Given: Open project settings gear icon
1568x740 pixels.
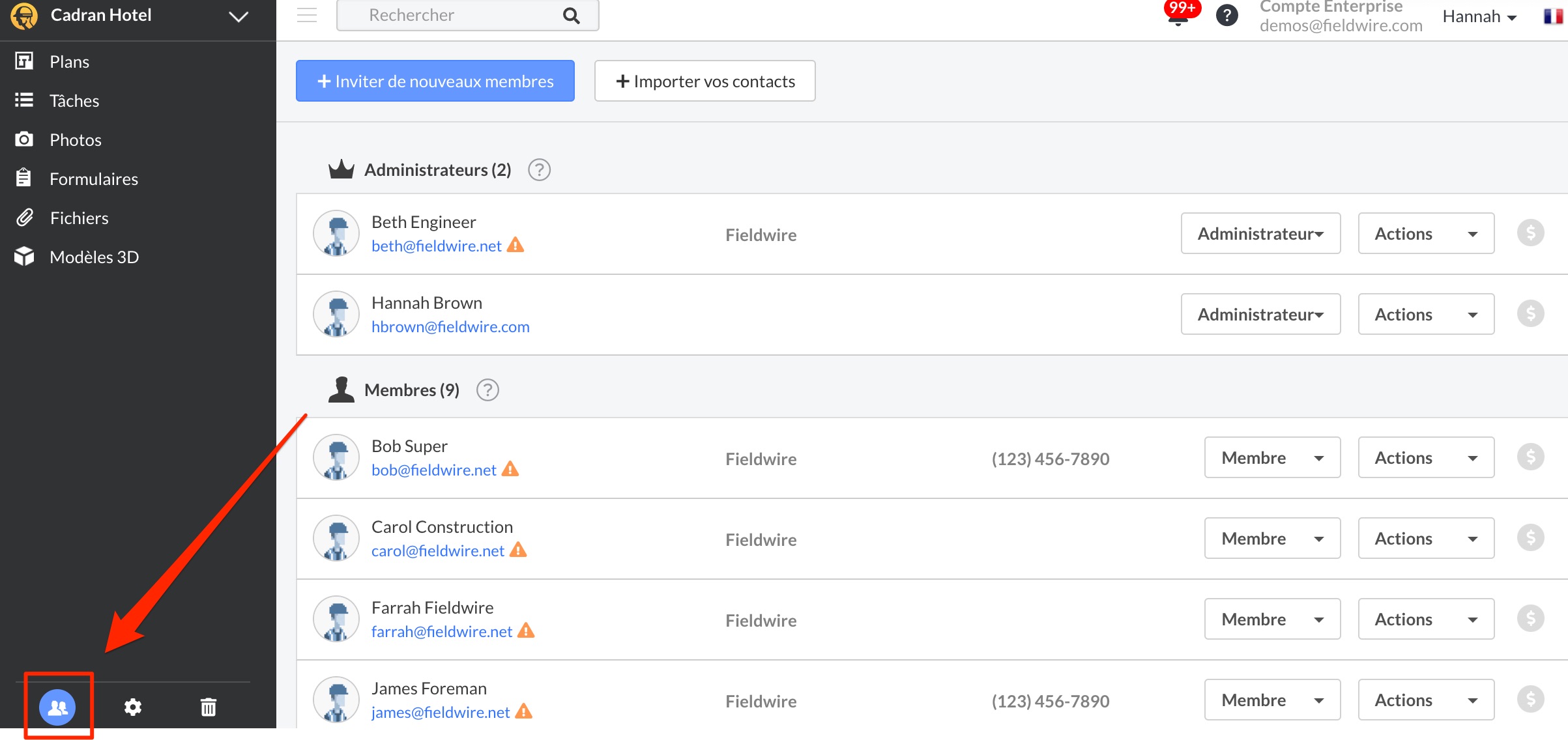Looking at the screenshot, I should (133, 707).
